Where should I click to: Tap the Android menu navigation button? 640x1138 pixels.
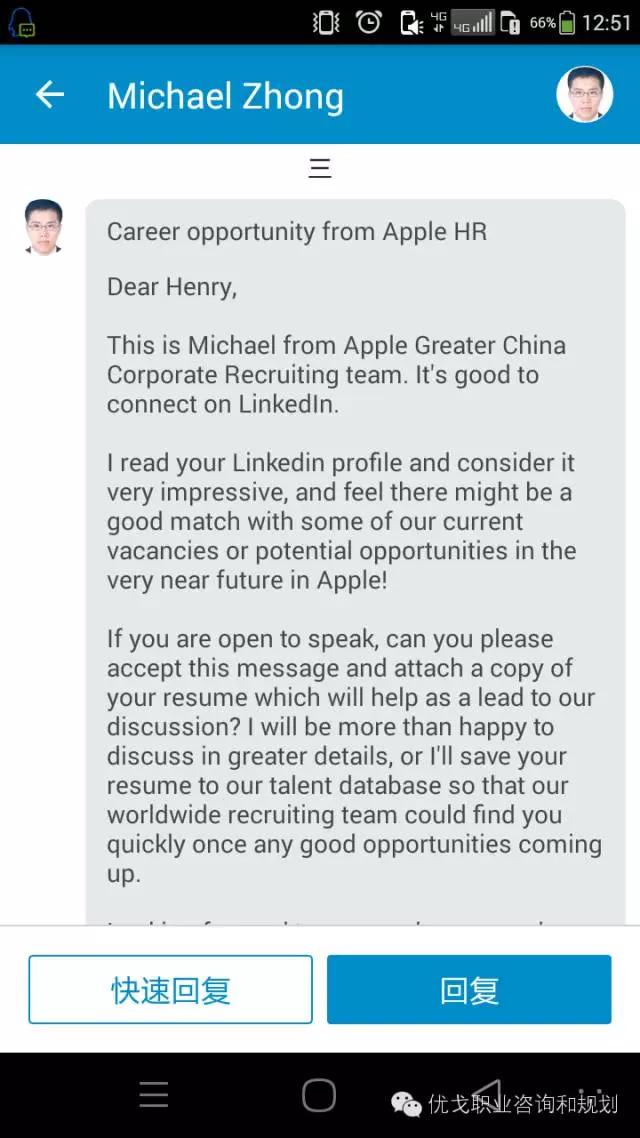pyautogui.click(x=154, y=1095)
